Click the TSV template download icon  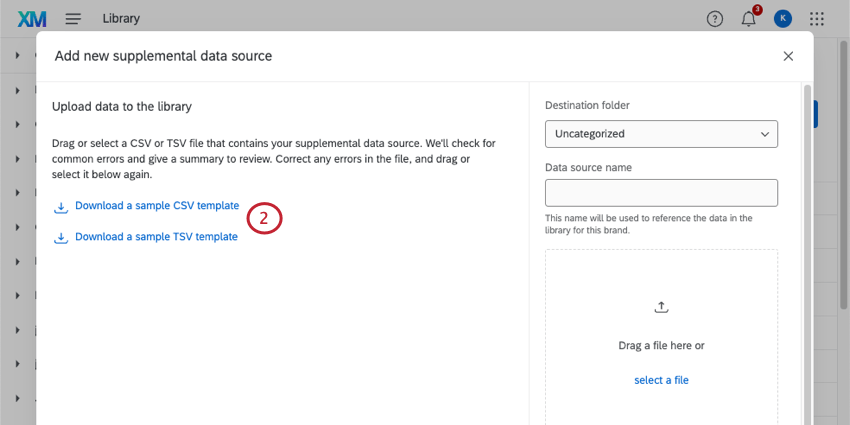[x=61, y=237]
